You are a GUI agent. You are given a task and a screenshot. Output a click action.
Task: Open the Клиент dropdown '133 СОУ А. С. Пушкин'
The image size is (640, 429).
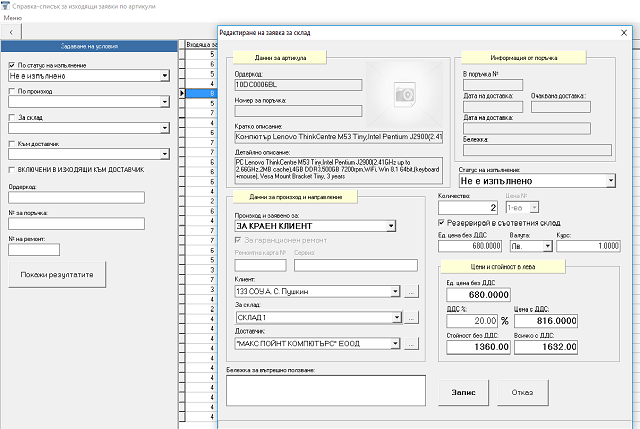click(395, 291)
